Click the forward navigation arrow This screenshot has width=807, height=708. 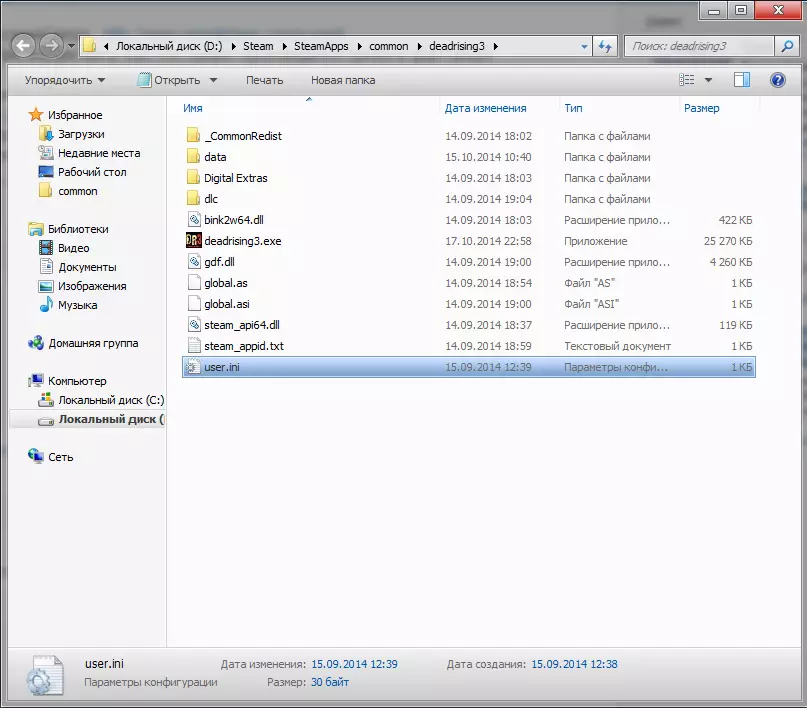pos(51,46)
